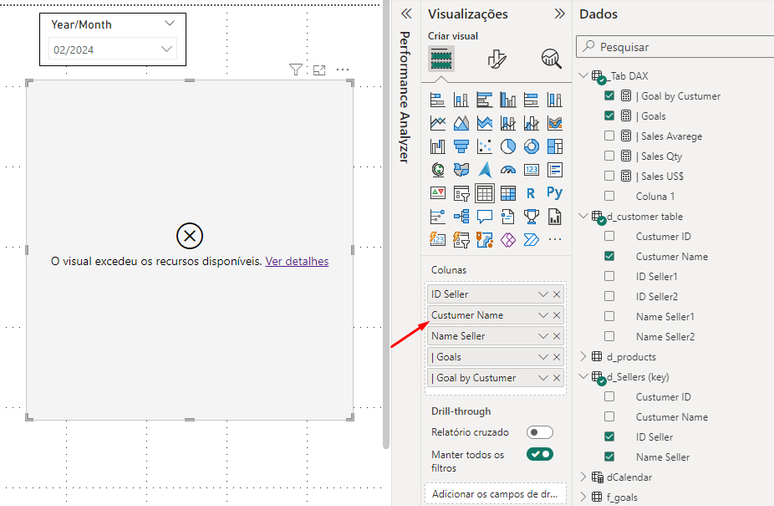
Task: Uncheck ID Seller under d_Sellers (key)
Action: point(609,437)
